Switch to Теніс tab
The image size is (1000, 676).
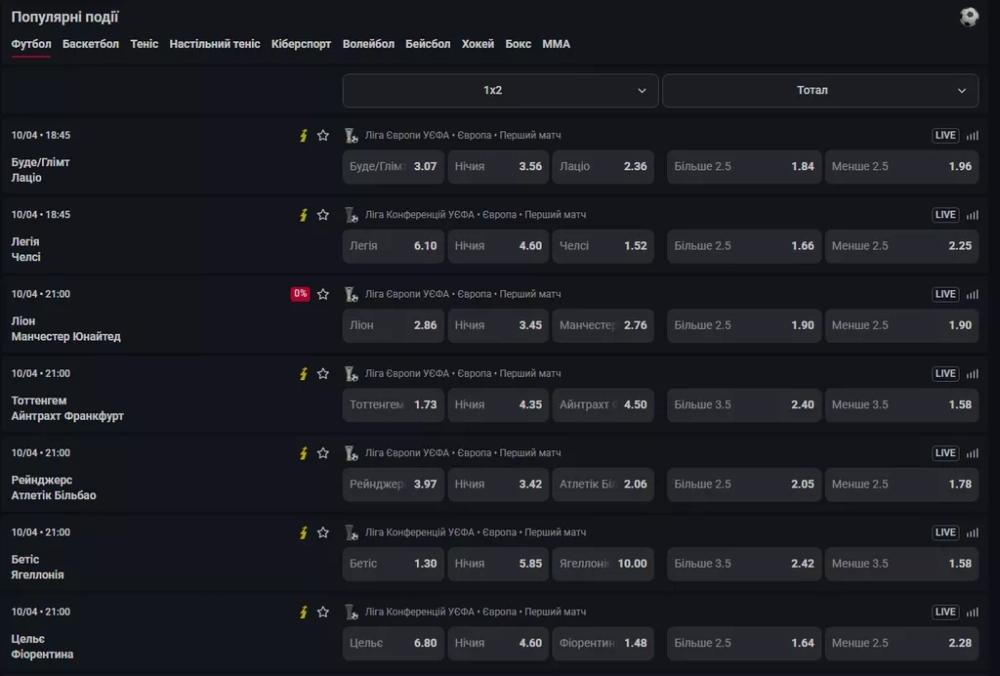[x=144, y=44]
